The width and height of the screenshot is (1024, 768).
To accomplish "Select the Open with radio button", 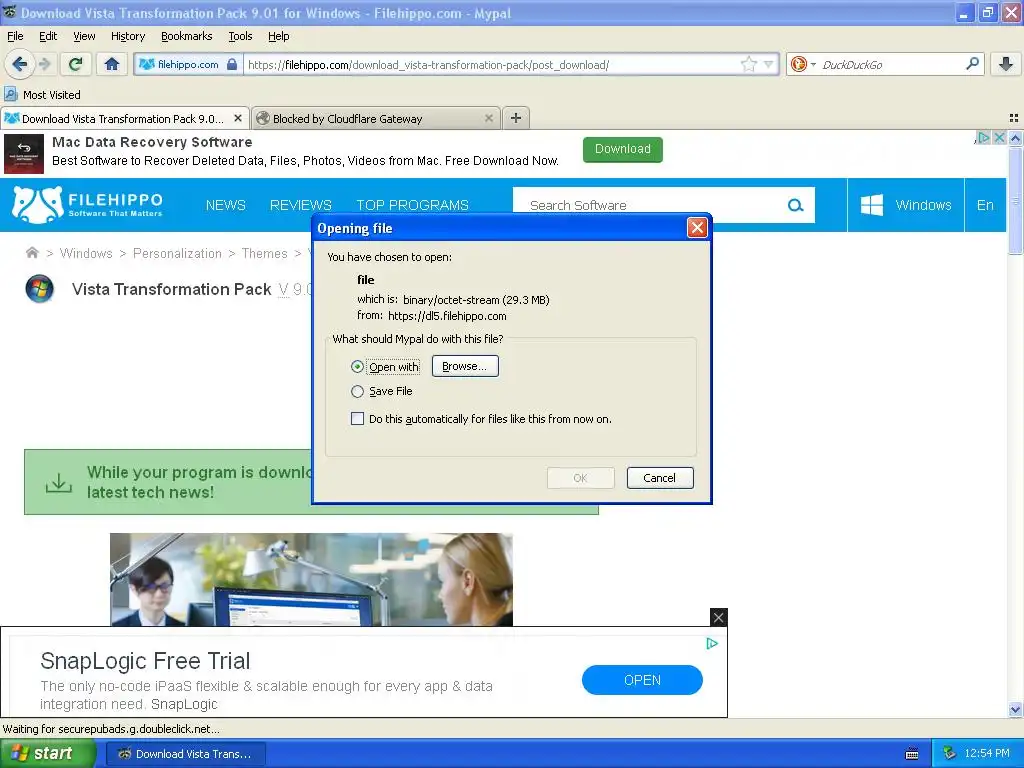I will tap(357, 366).
